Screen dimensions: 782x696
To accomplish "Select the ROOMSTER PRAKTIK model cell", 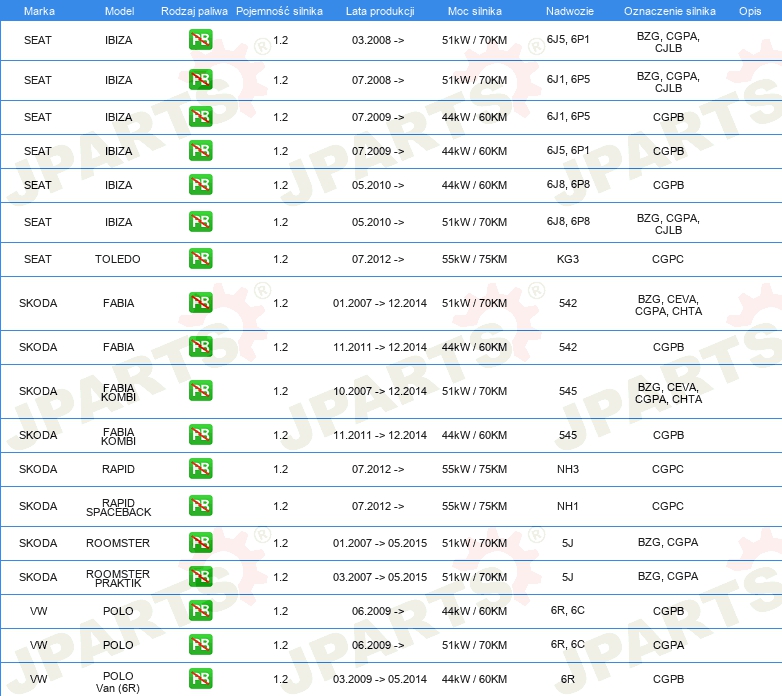I will [x=118, y=578].
